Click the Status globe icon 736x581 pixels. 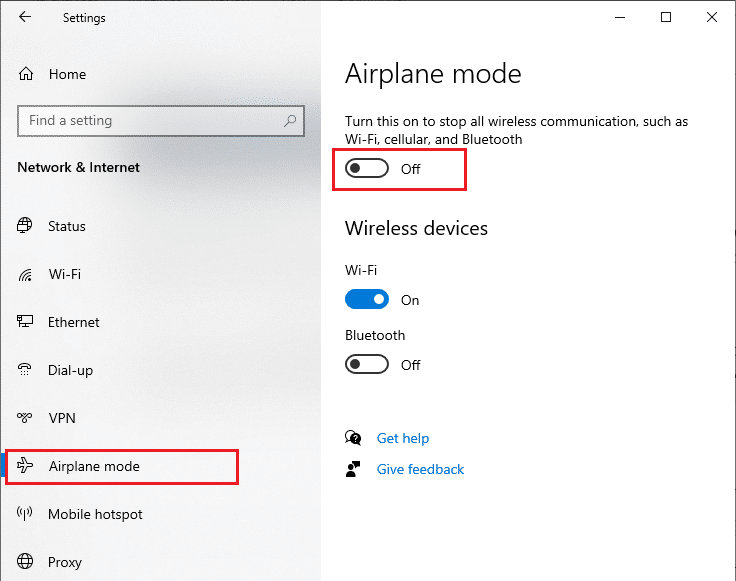(25, 226)
